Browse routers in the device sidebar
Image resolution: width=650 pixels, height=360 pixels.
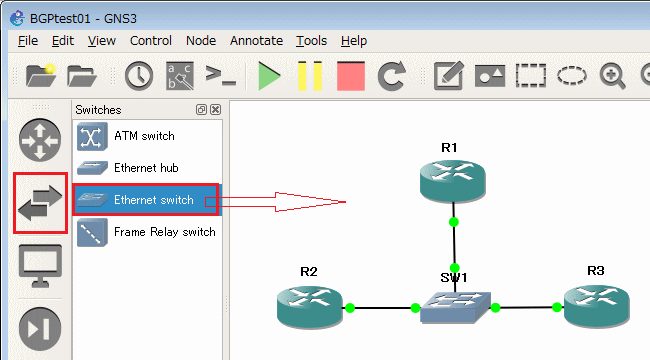pos(40,140)
